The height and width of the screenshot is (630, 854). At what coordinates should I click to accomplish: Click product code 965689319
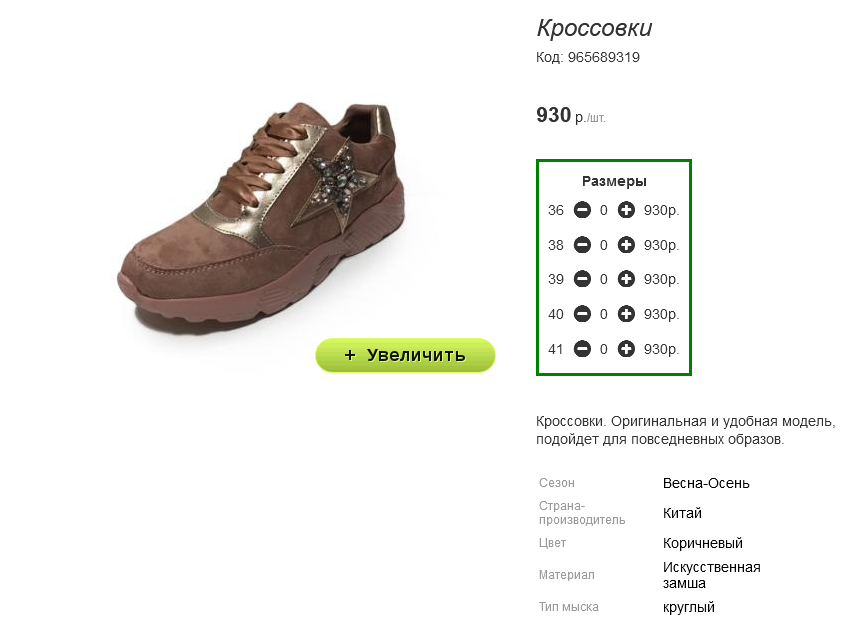click(x=603, y=58)
